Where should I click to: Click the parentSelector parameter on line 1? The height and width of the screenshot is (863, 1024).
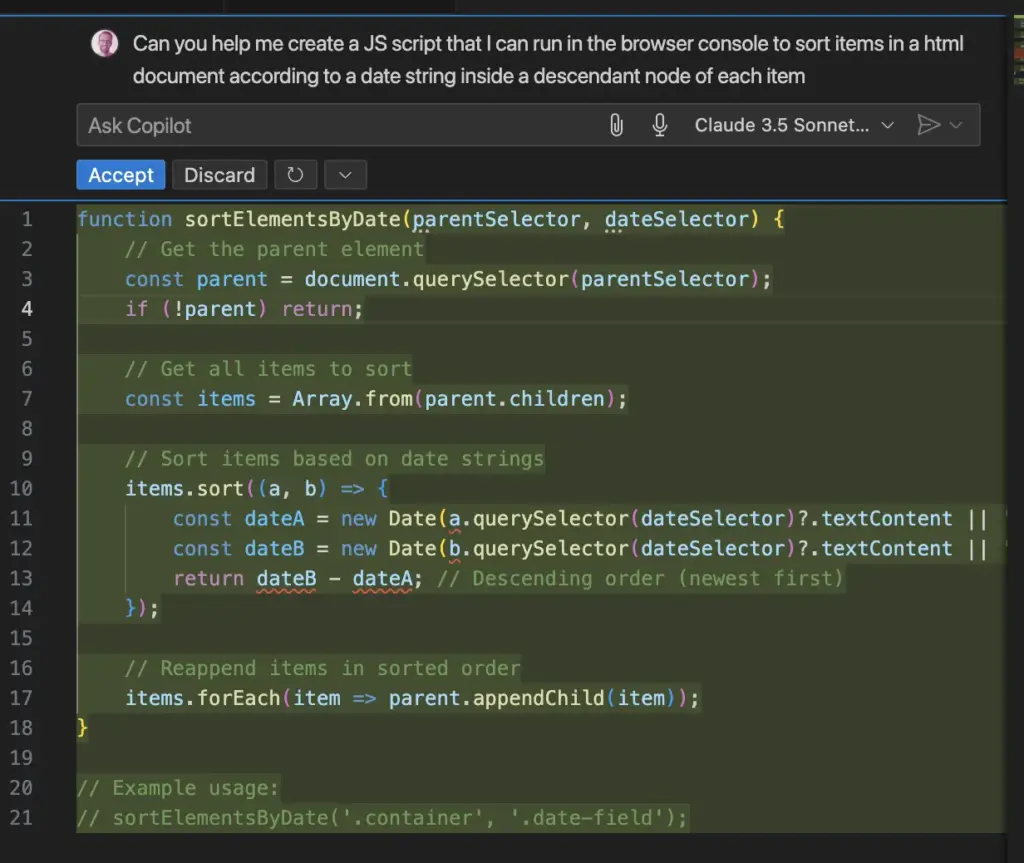tap(496, 219)
